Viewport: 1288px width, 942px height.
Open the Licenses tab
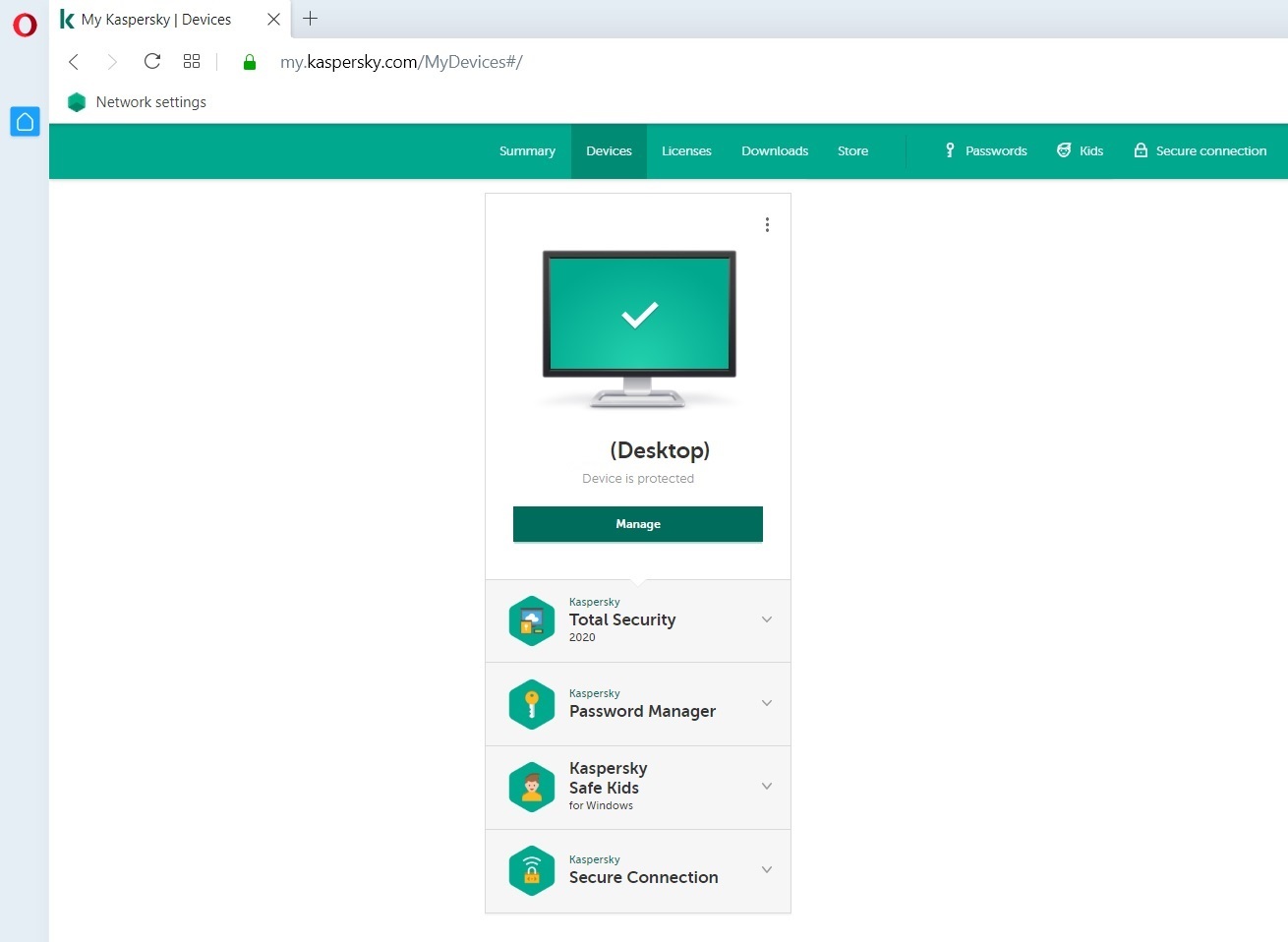[x=686, y=151]
